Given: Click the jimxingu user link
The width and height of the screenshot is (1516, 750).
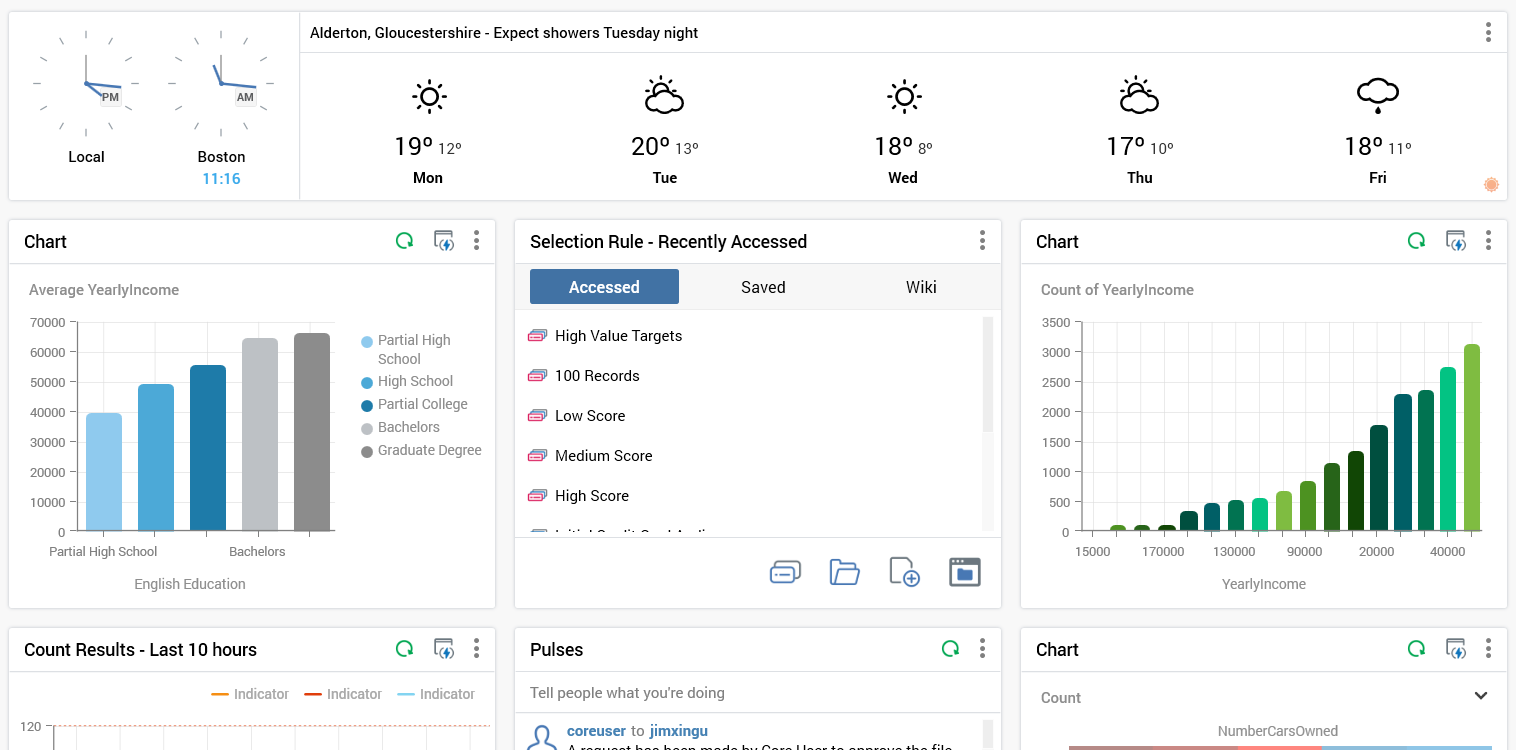Looking at the screenshot, I should point(678,731).
